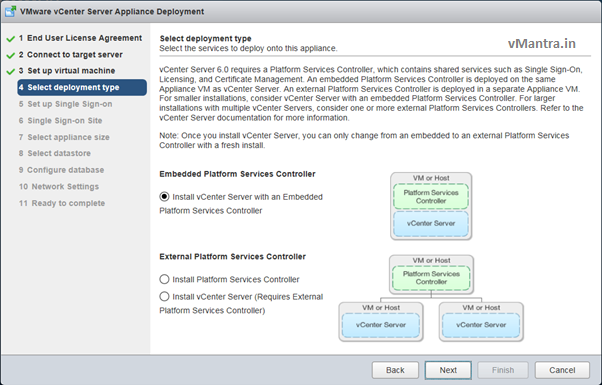Click the bold Select deployment type page heading

[205, 38]
